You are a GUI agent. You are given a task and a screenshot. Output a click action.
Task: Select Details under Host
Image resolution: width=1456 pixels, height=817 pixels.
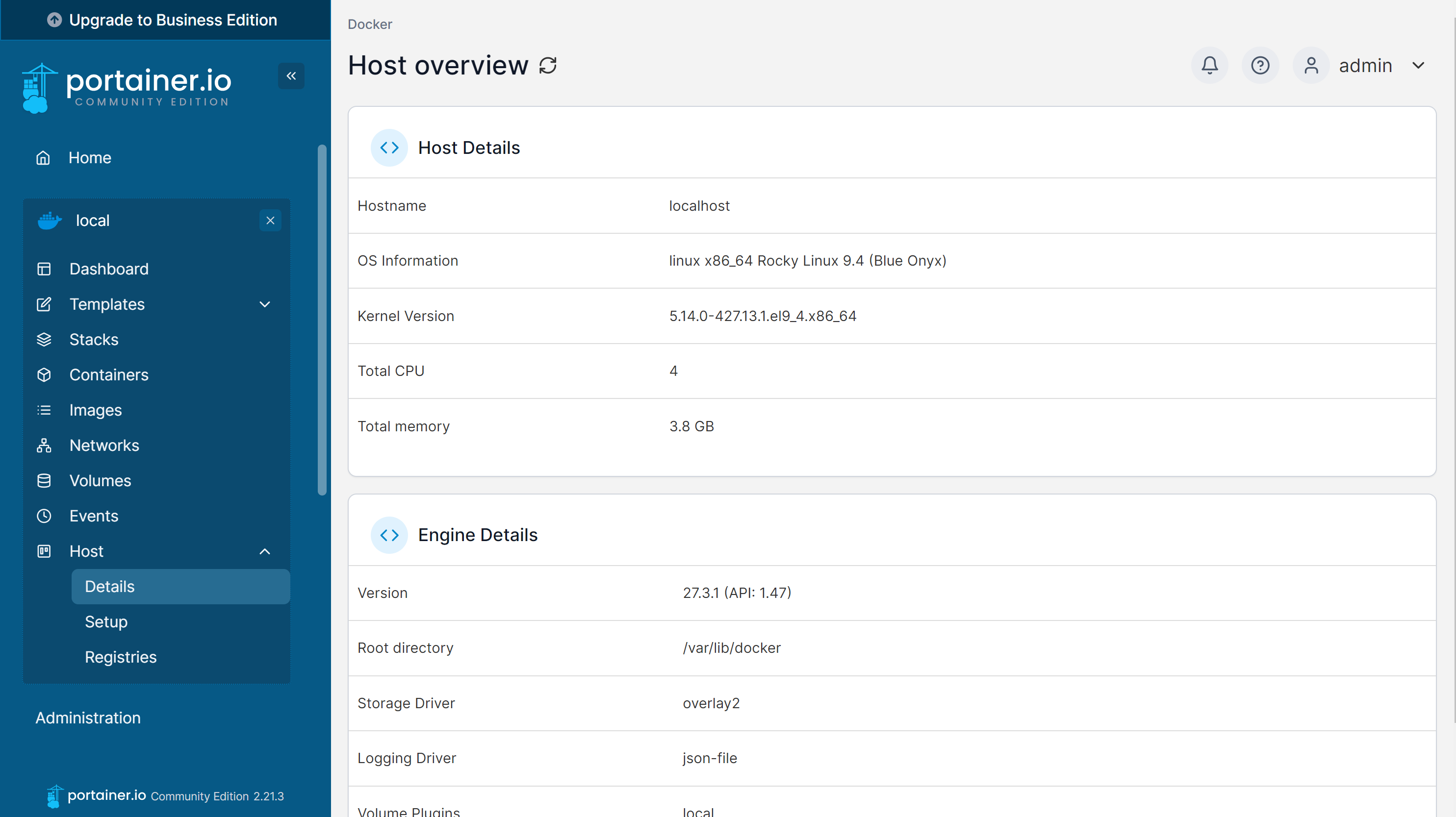tap(180, 587)
